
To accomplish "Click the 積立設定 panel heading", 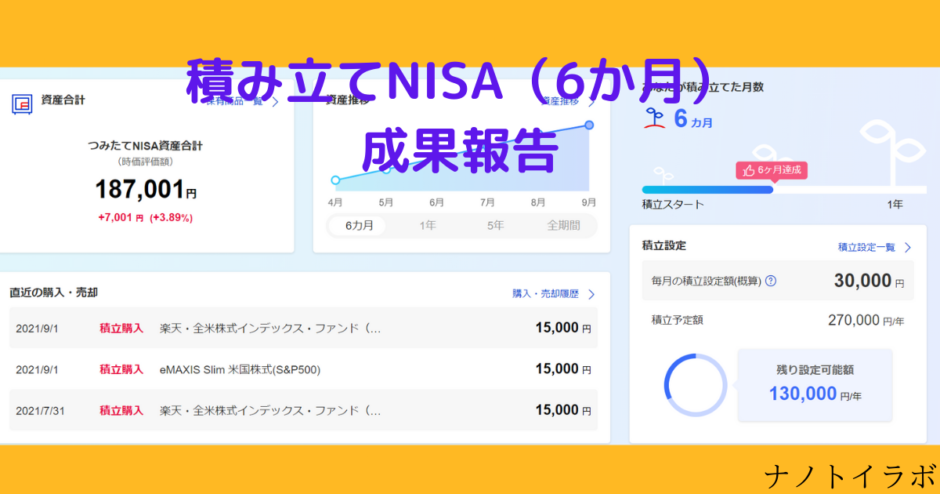I will [x=664, y=246].
